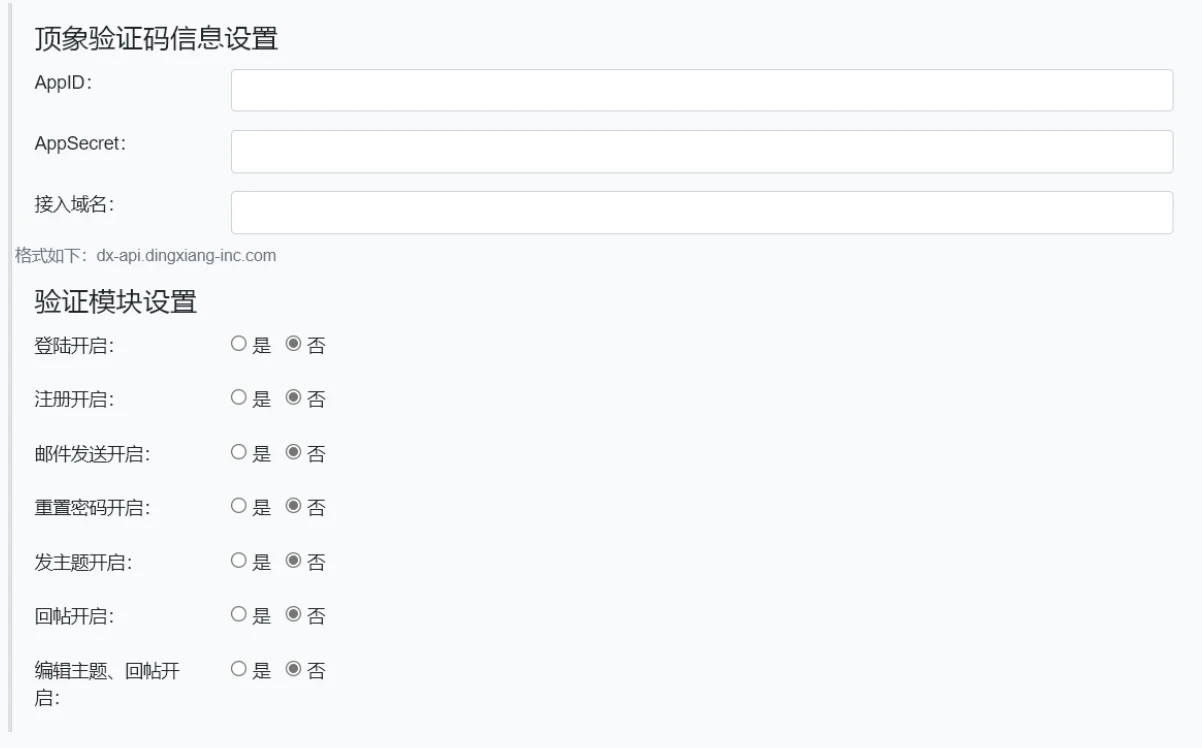Click the AppID input field

click(701, 90)
